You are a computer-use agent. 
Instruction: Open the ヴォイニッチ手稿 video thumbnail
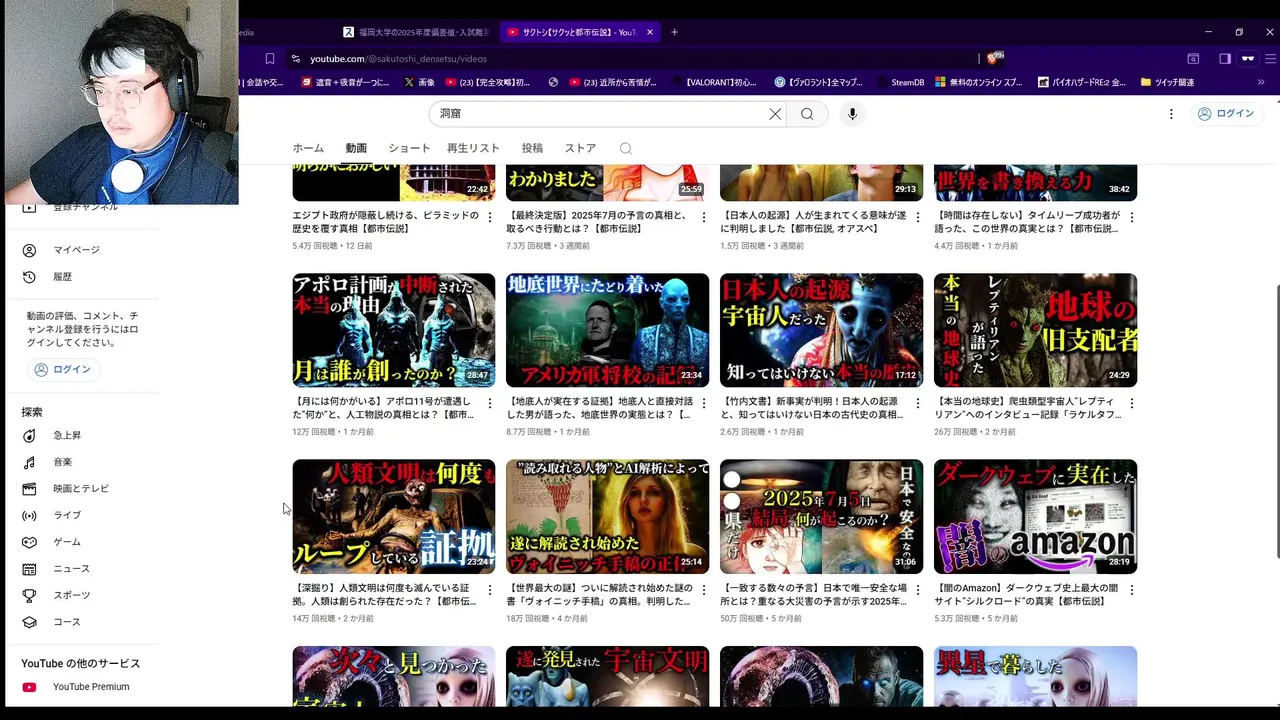point(608,517)
